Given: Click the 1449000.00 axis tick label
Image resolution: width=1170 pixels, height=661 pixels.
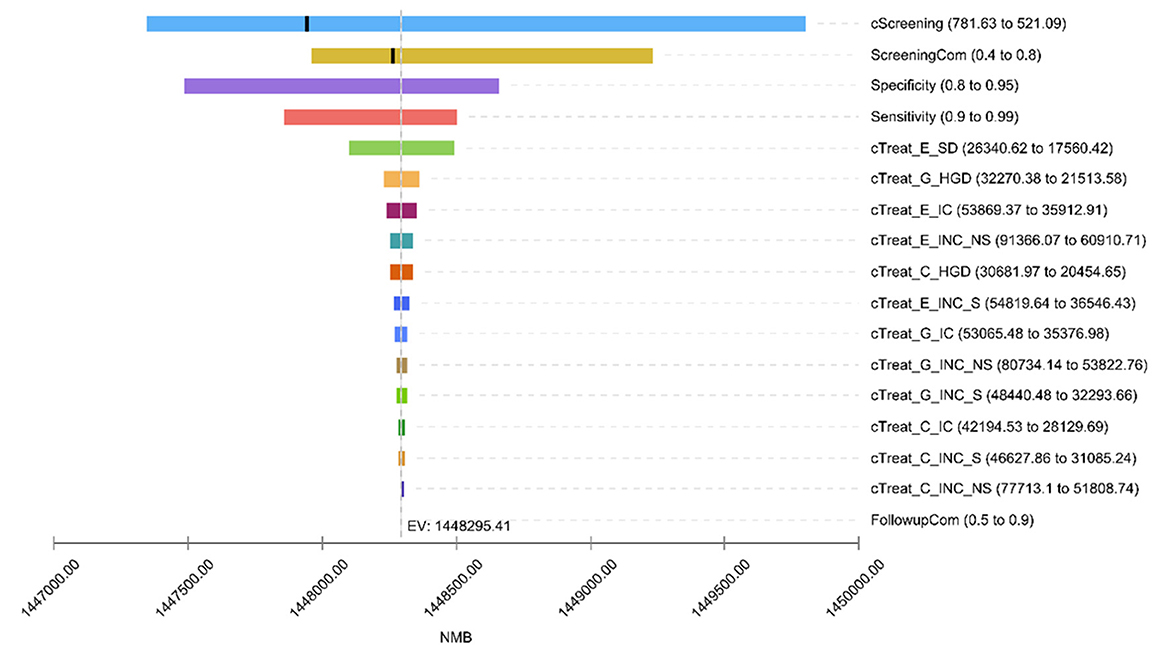Looking at the screenshot, I should coord(587,589).
